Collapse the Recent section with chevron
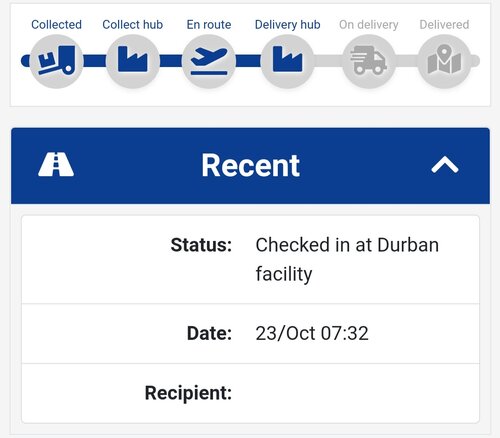This screenshot has height=438, width=500. [445, 165]
